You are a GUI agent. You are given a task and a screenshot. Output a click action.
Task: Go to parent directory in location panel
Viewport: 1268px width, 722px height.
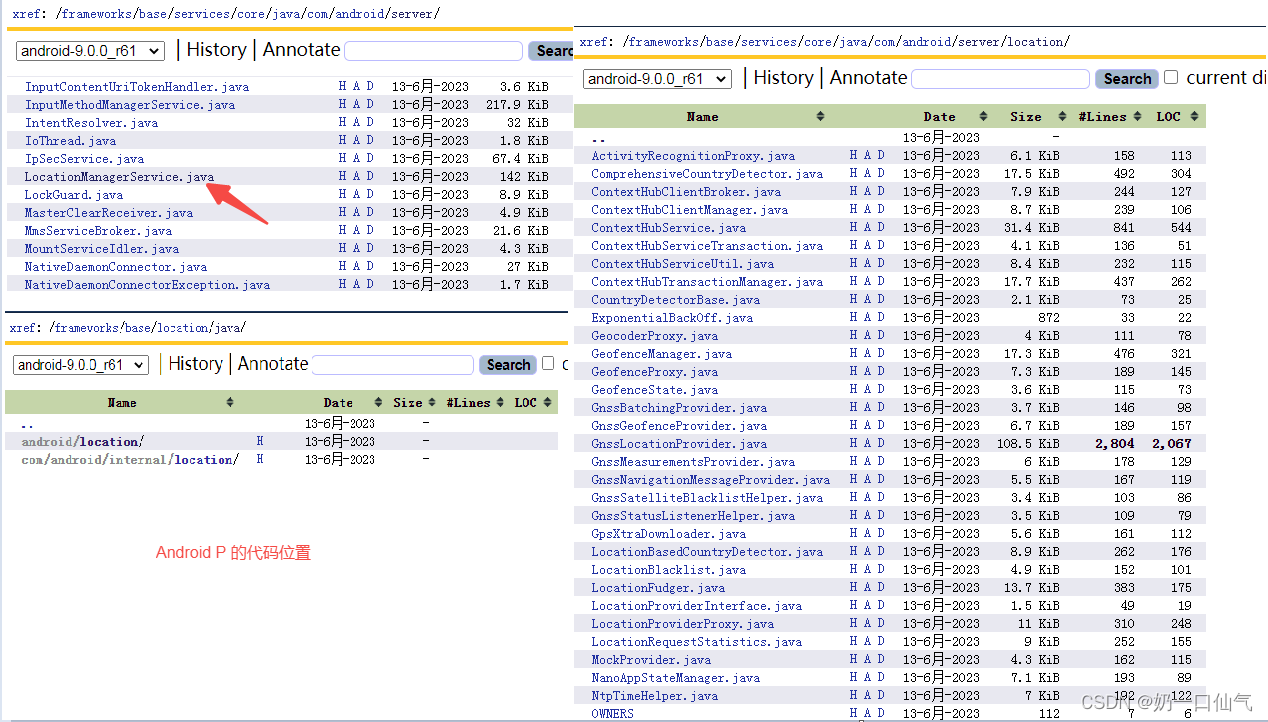(598, 139)
